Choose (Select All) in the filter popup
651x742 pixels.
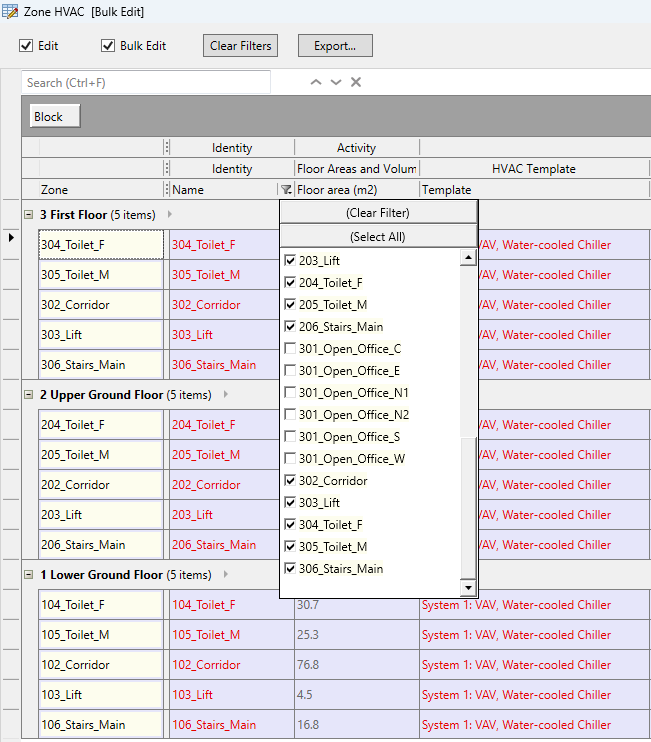point(377,237)
